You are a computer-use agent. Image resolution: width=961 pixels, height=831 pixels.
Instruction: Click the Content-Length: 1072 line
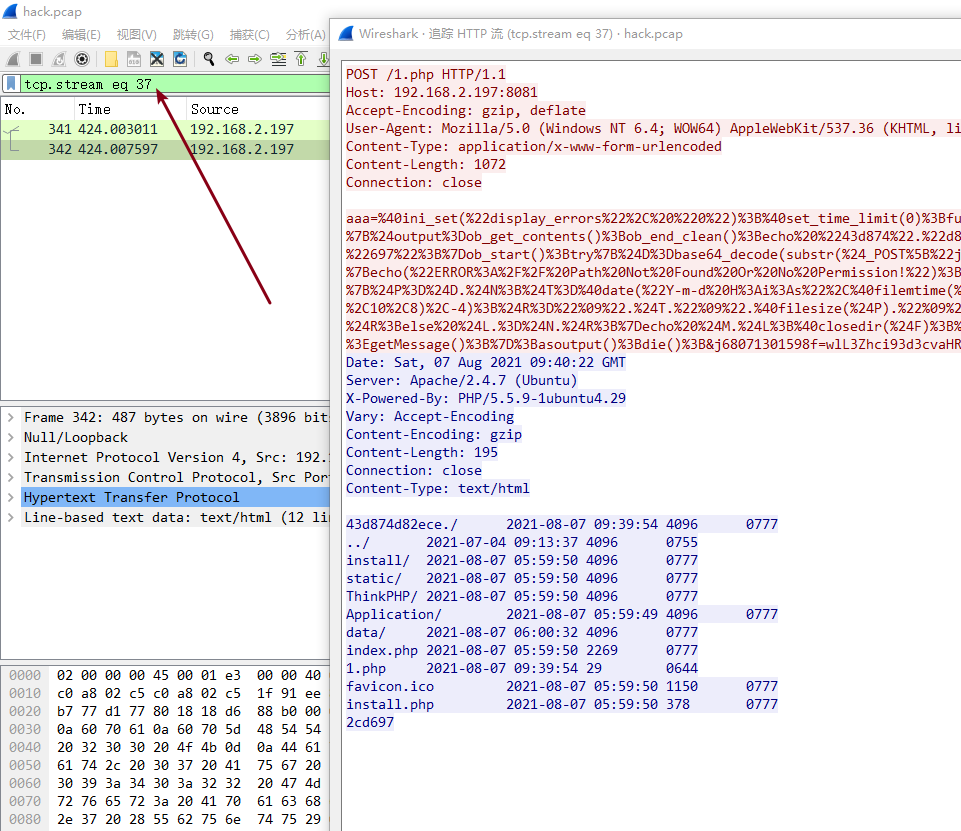[426, 164]
